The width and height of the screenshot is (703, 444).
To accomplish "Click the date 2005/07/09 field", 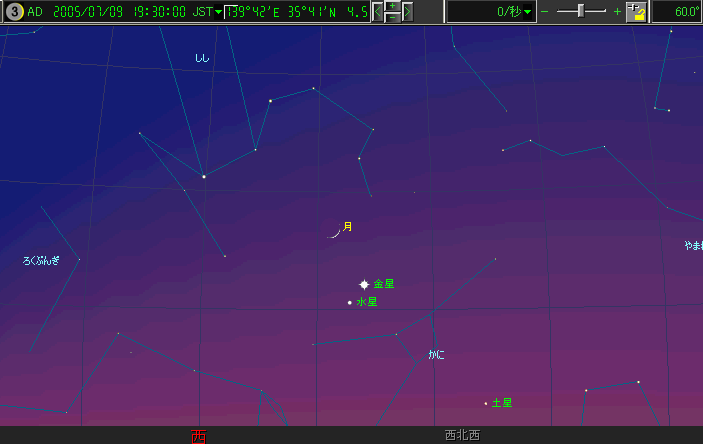I will [87, 12].
